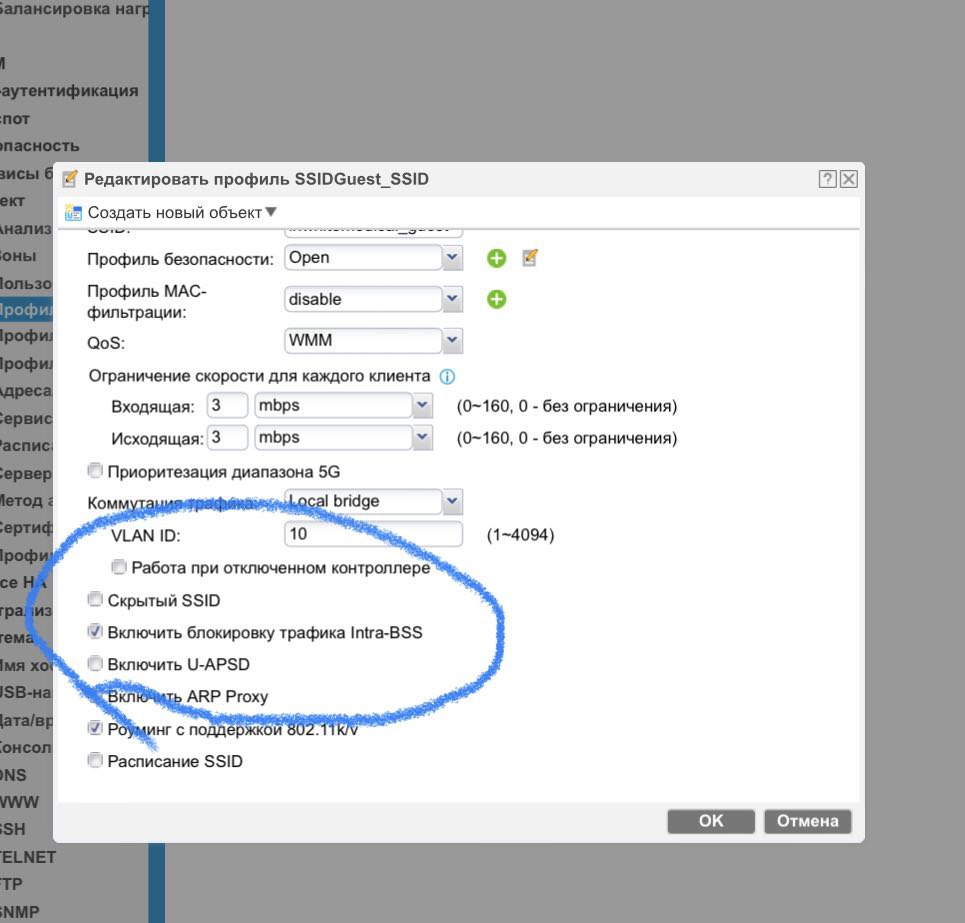Select TELNET in the background sidebar
Screen dimensions: 965x923
(28, 857)
